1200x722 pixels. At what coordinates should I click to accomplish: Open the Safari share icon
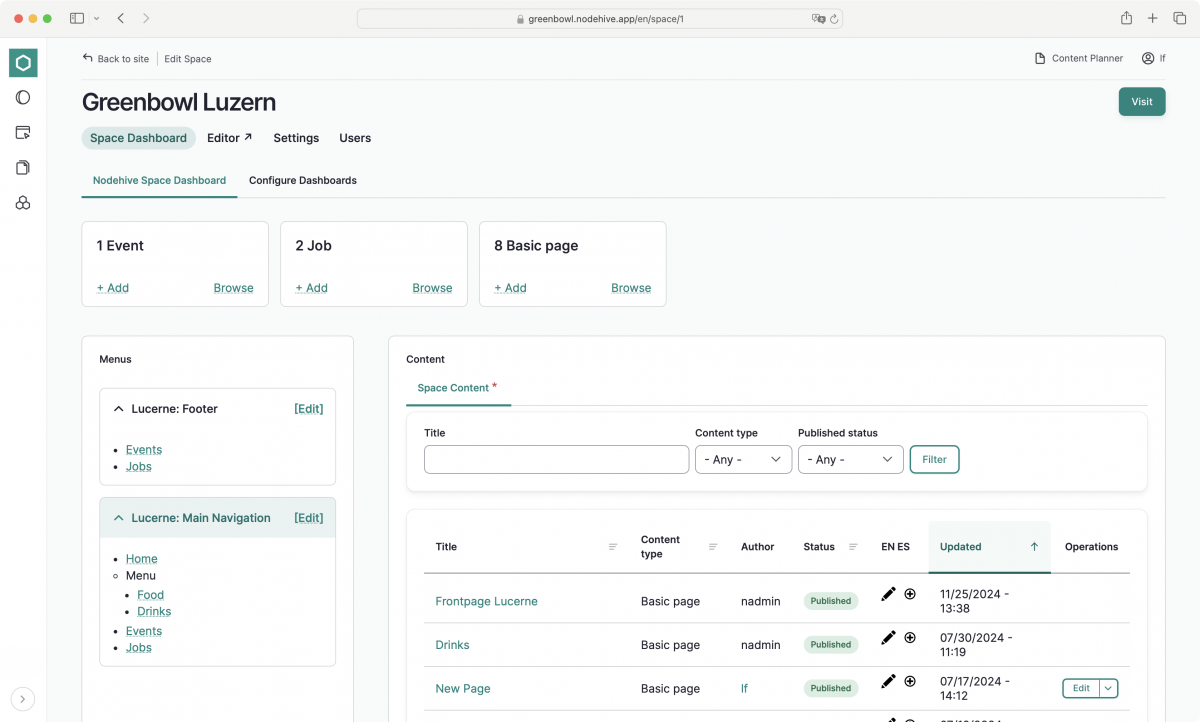click(x=1127, y=18)
